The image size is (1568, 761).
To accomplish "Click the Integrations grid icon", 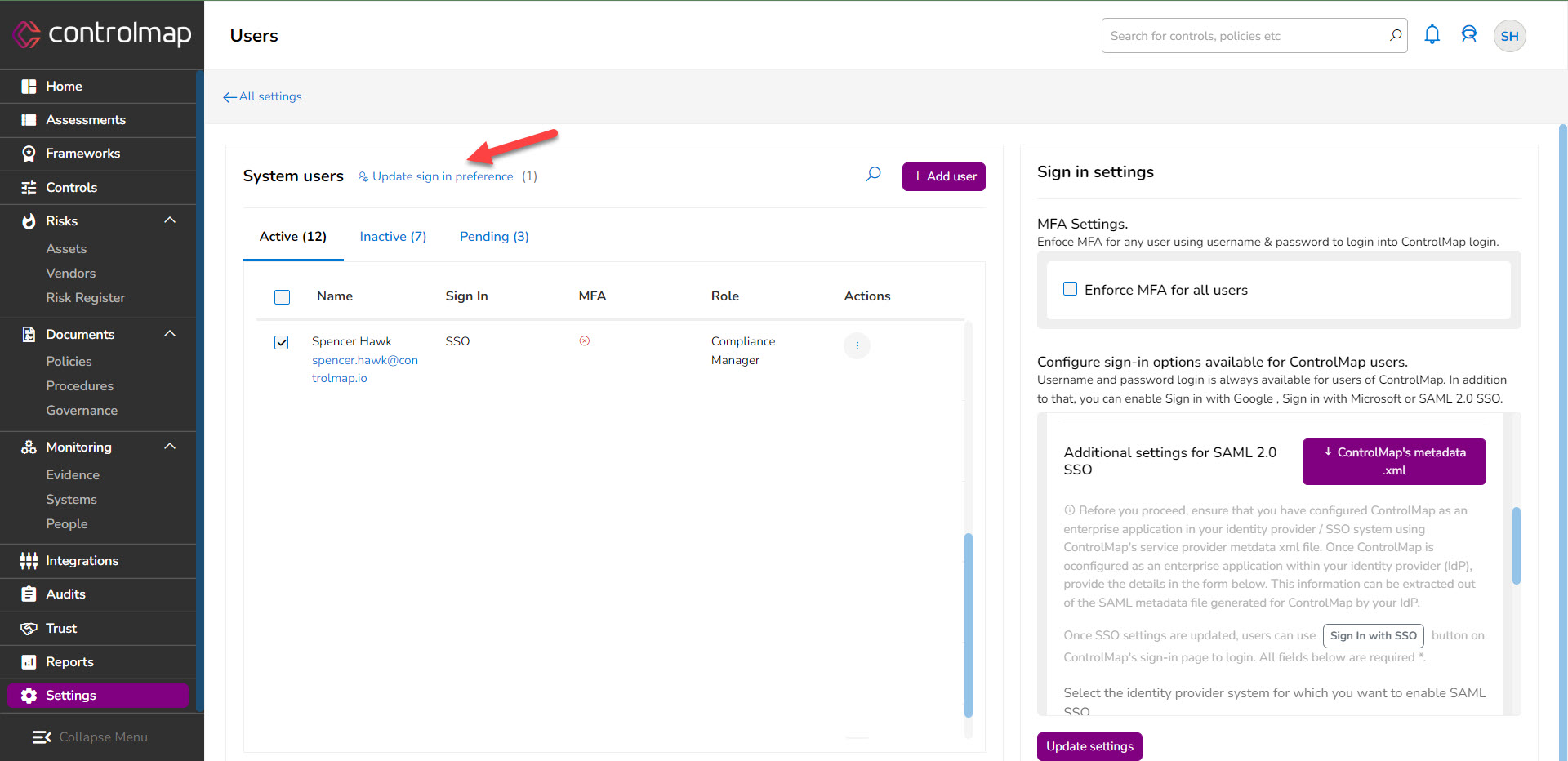I will [29, 561].
